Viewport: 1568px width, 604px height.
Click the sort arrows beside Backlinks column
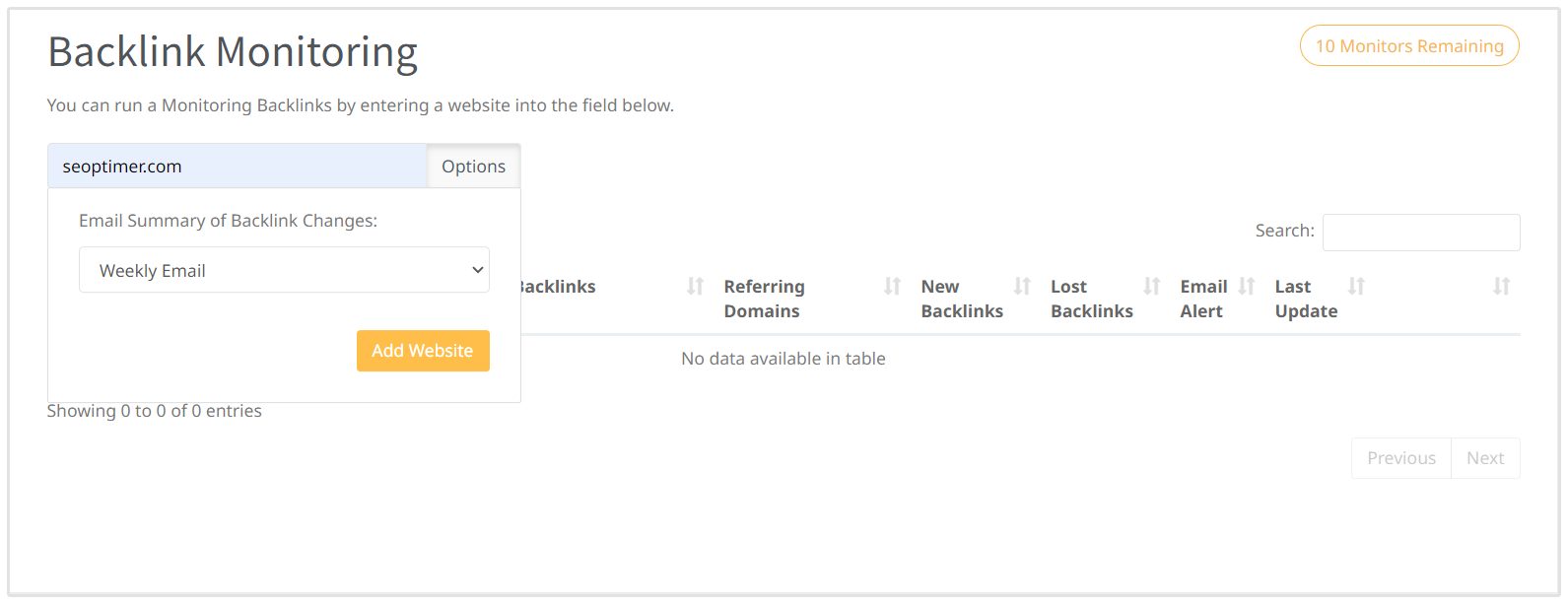695,287
